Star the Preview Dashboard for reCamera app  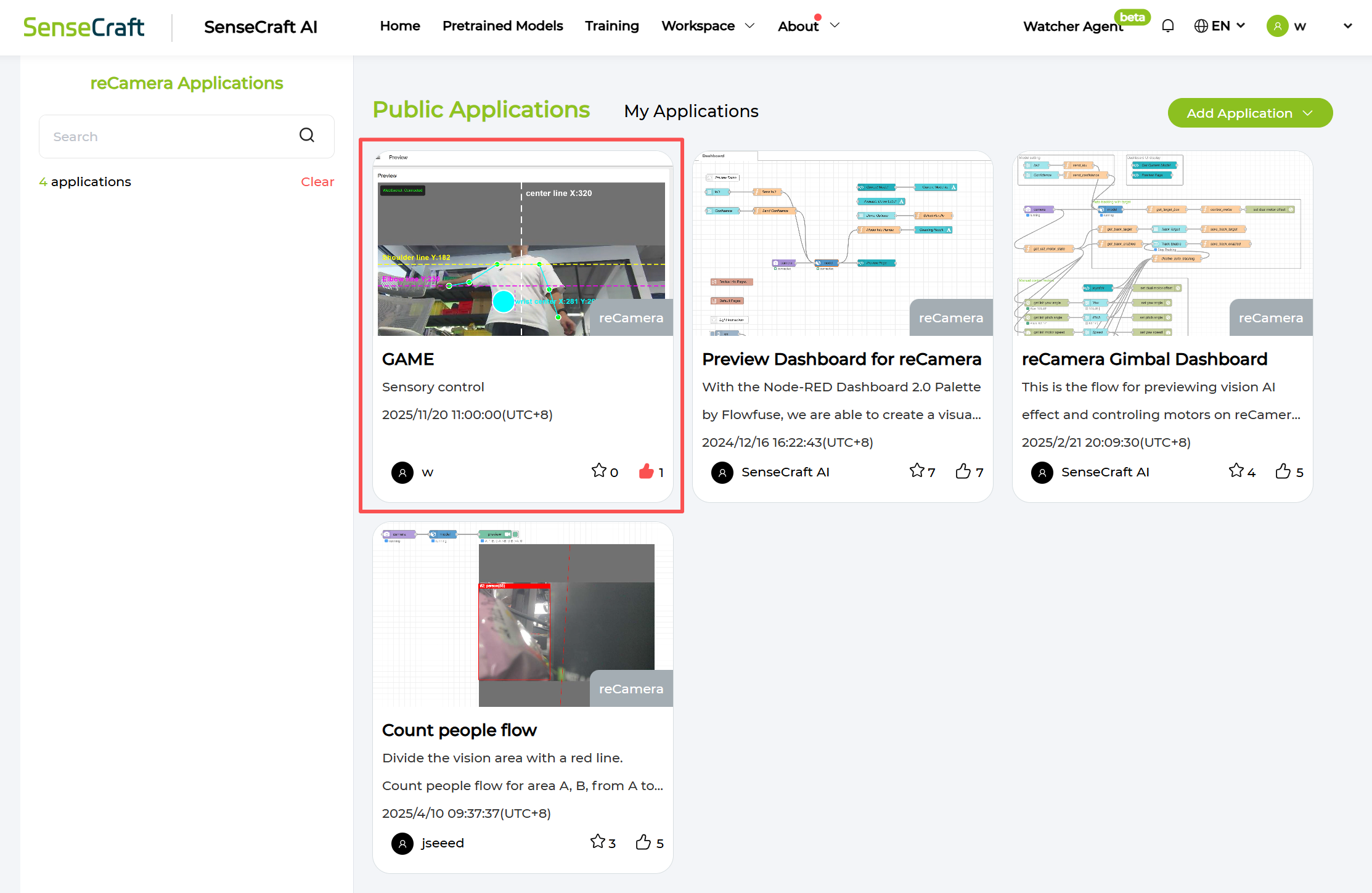(x=917, y=471)
